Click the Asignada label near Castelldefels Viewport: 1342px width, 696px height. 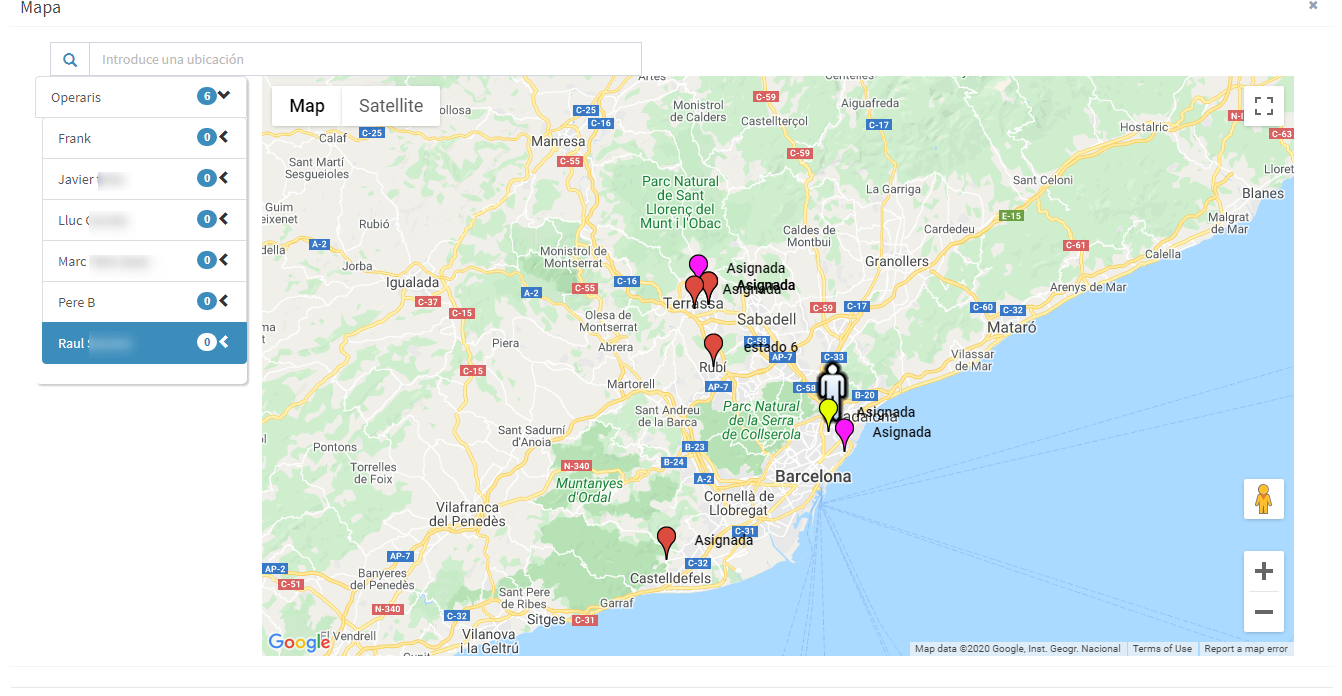[724, 541]
